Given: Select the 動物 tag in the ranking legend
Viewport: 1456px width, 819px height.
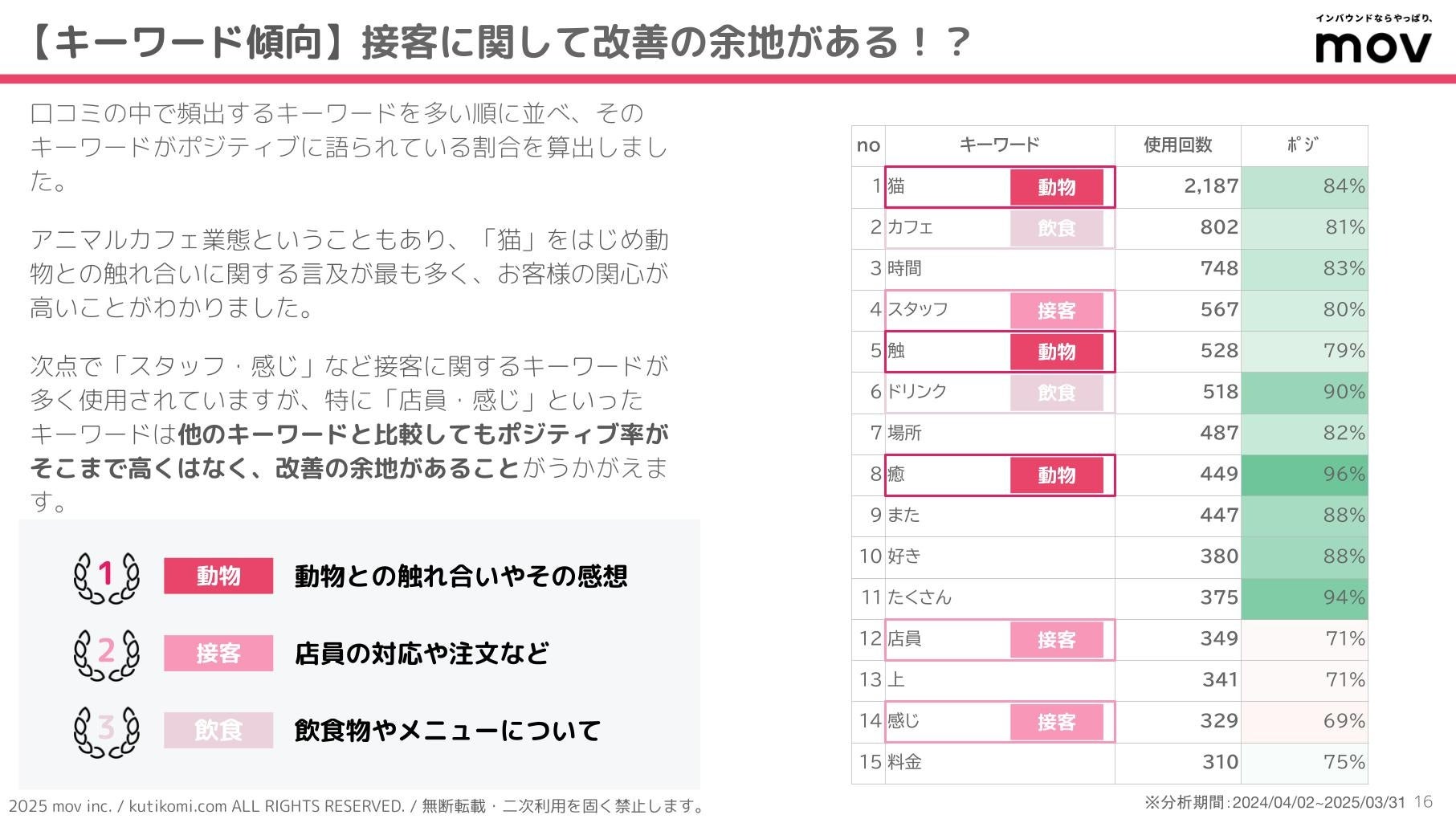Looking at the screenshot, I should coord(218,576).
